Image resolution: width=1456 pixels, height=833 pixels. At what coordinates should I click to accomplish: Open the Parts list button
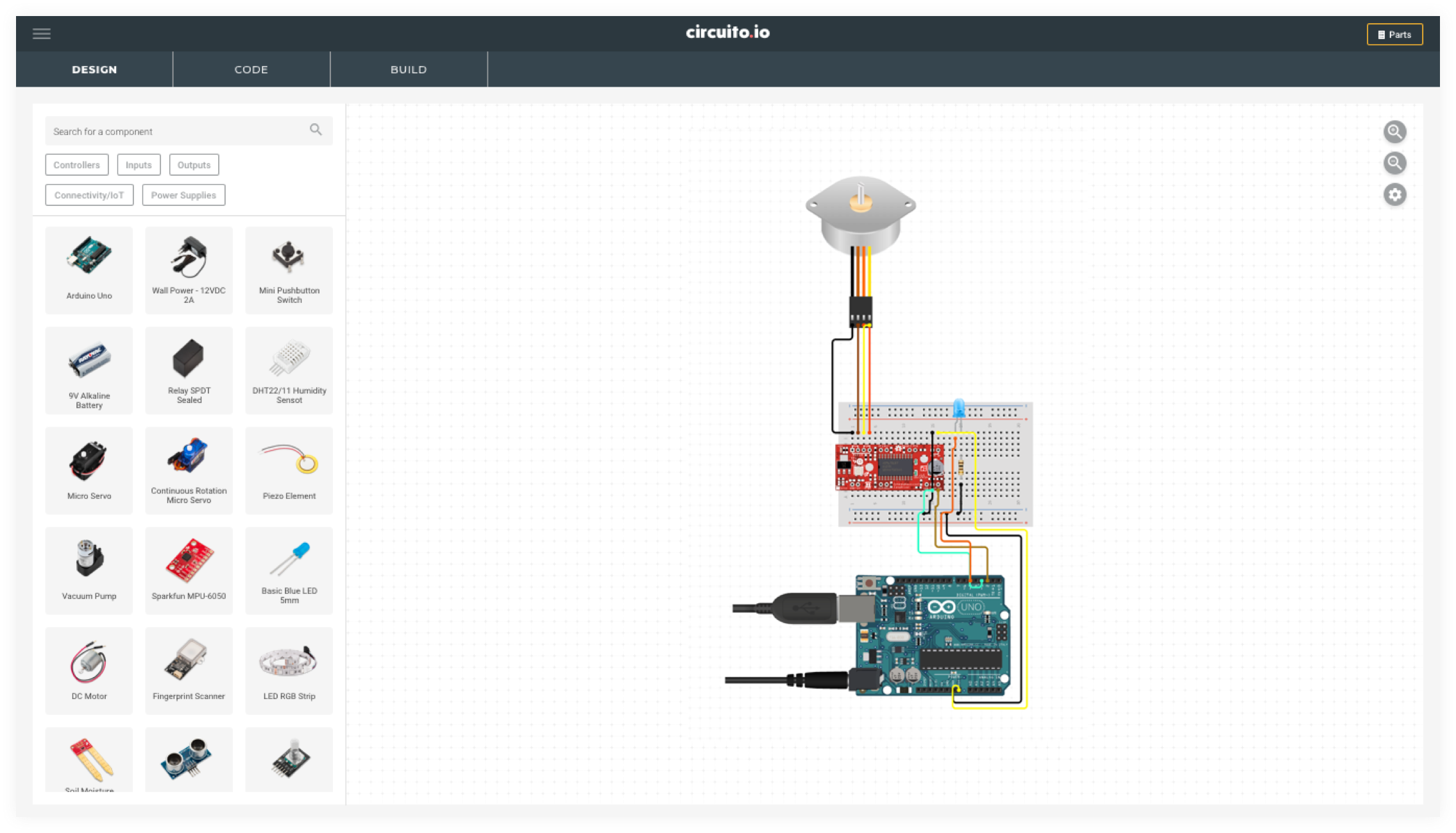(1394, 35)
